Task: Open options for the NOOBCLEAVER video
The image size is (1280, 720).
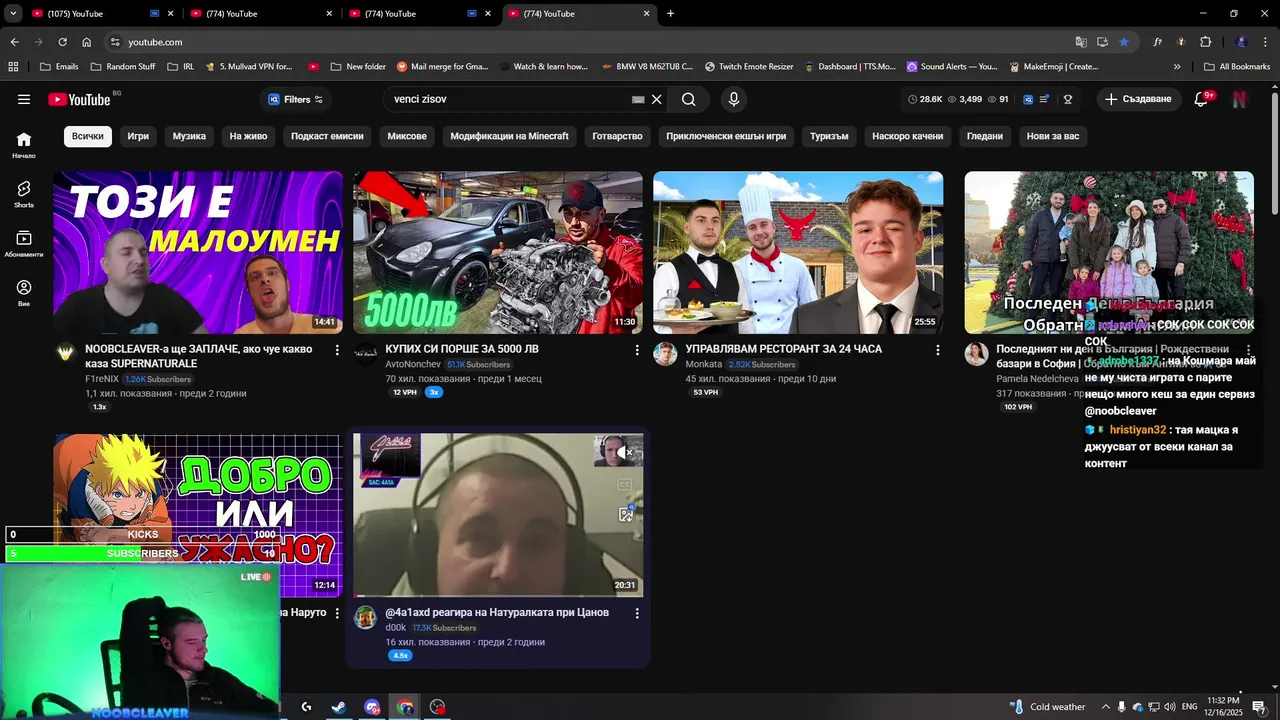Action: 337,350
